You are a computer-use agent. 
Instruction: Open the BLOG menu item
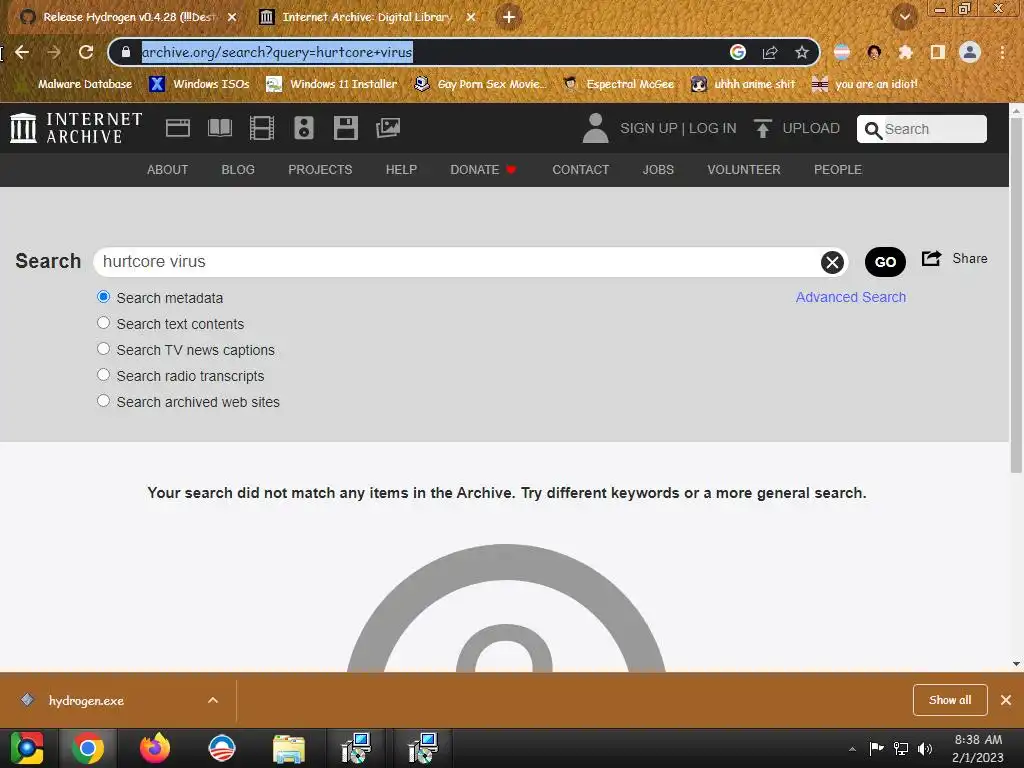click(238, 170)
